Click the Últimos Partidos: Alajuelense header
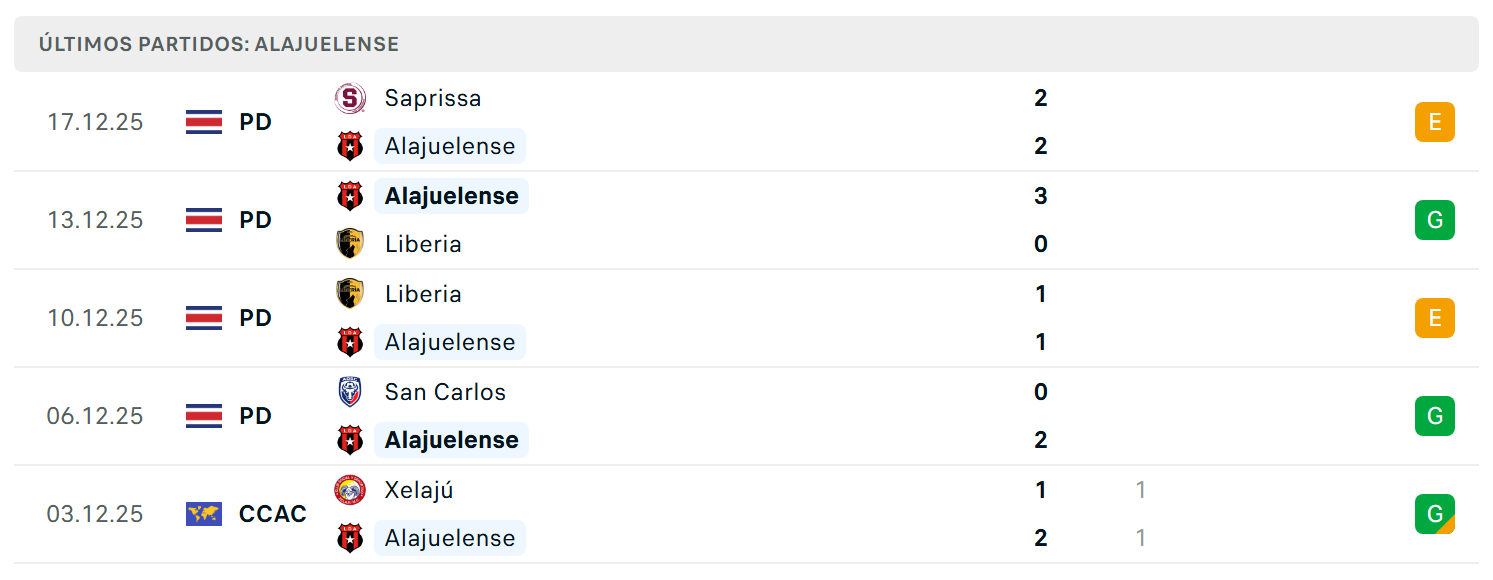The height and width of the screenshot is (580, 1493). [219, 44]
